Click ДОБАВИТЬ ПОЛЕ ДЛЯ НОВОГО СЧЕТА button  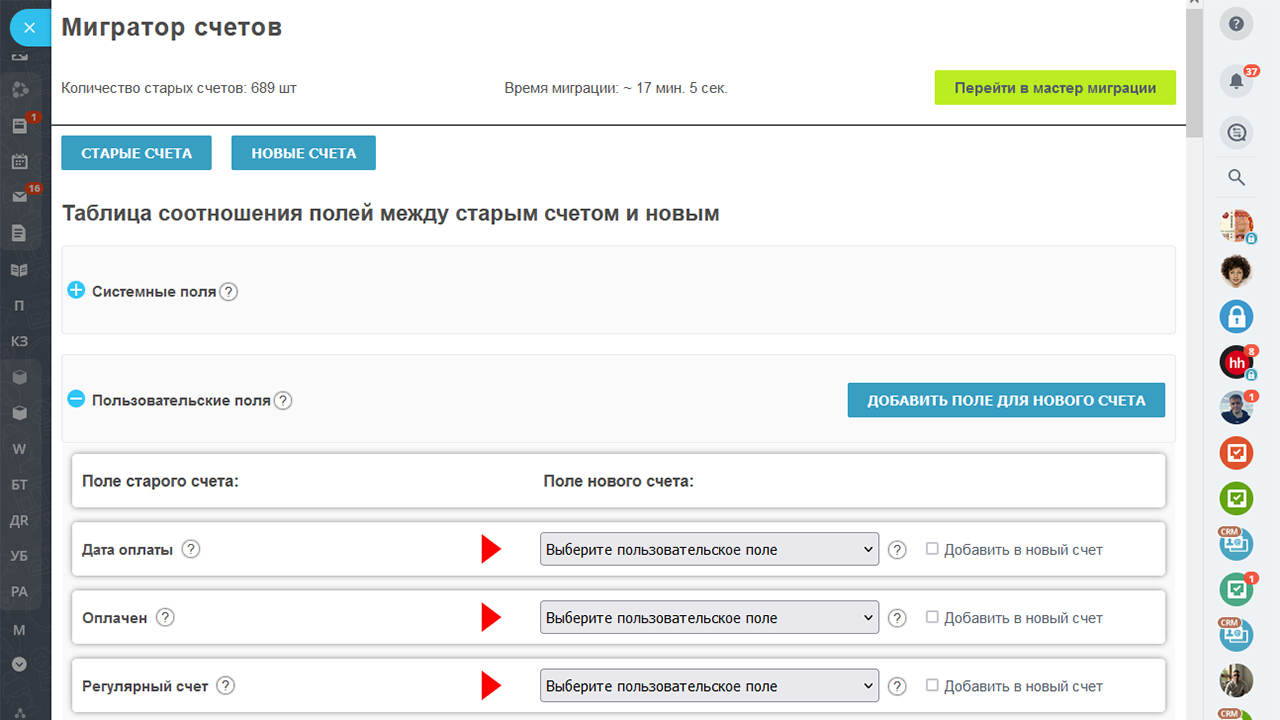(x=1006, y=400)
